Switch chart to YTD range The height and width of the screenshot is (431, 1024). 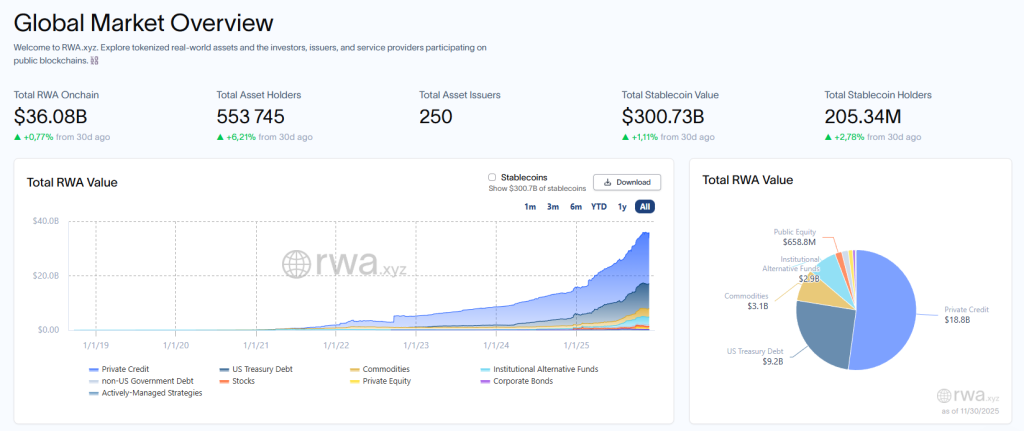(598, 206)
